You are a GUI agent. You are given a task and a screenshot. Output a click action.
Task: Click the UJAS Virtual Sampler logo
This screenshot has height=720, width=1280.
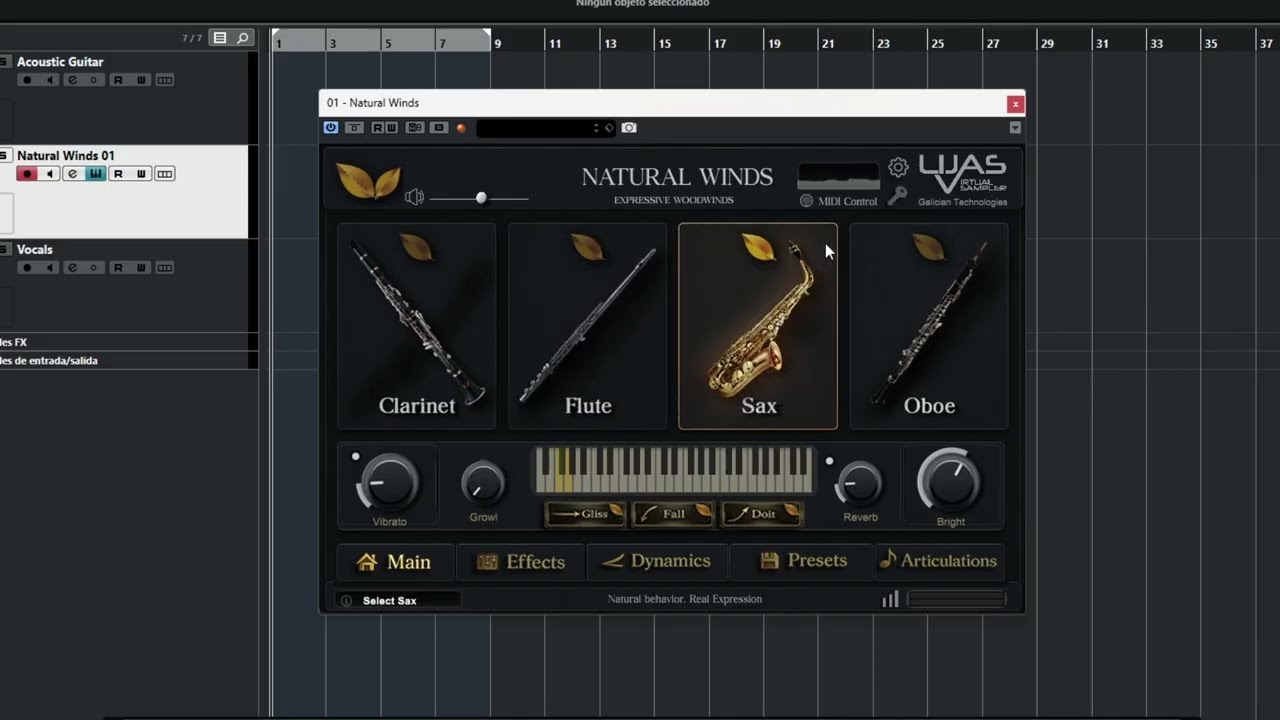[962, 181]
